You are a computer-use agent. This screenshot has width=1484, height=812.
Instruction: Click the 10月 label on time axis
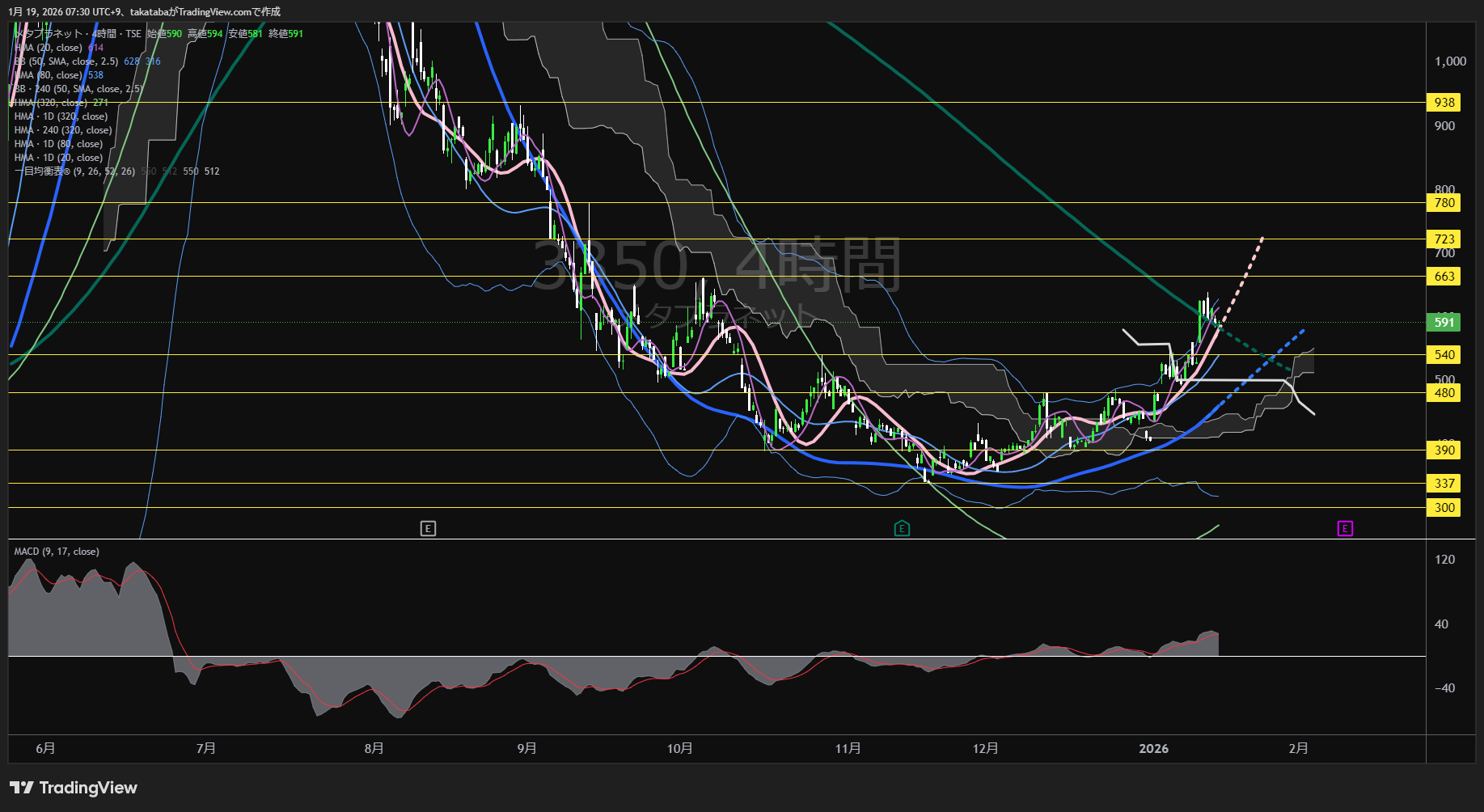coord(679,748)
